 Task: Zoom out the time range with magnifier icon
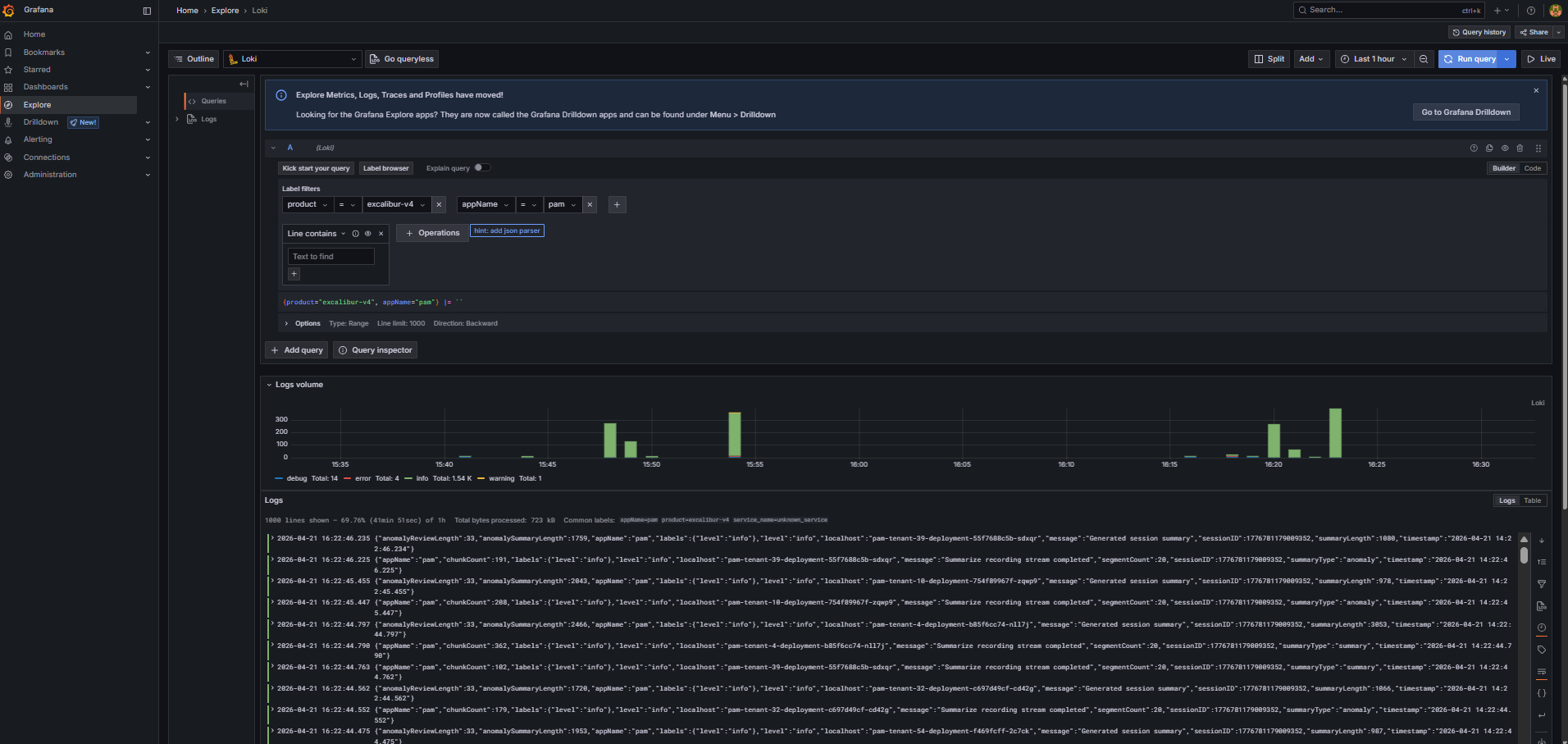pyautogui.click(x=1424, y=58)
